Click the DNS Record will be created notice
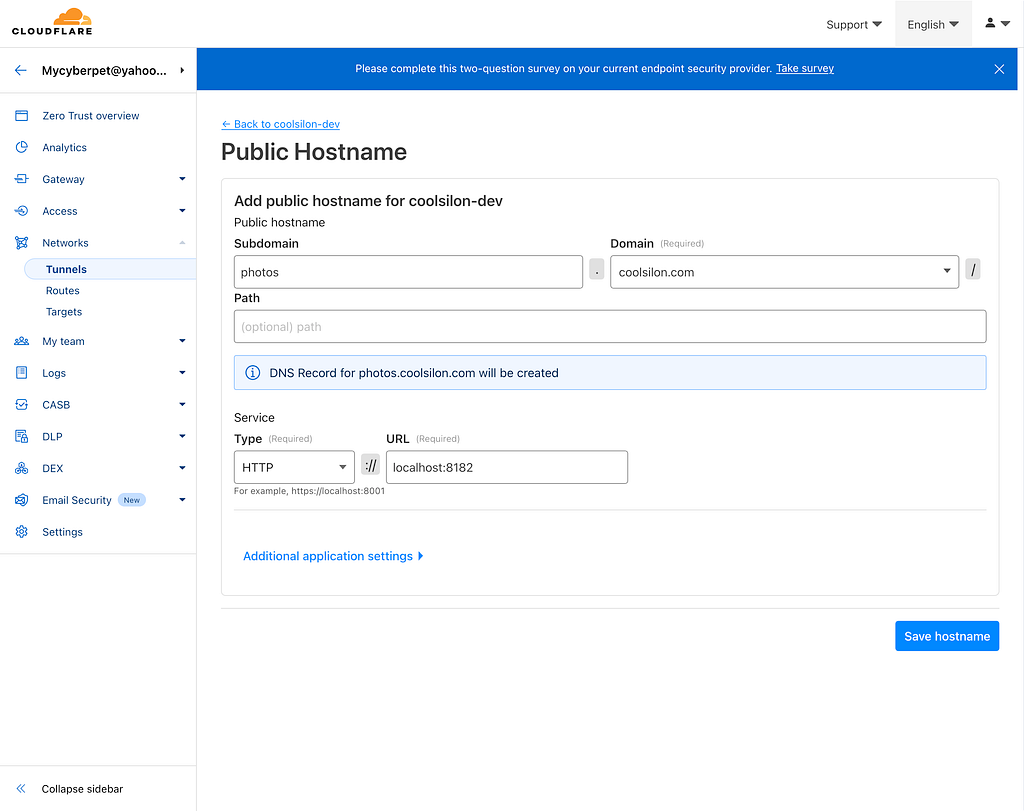Screen dimensions: 1024x811 (x=610, y=373)
